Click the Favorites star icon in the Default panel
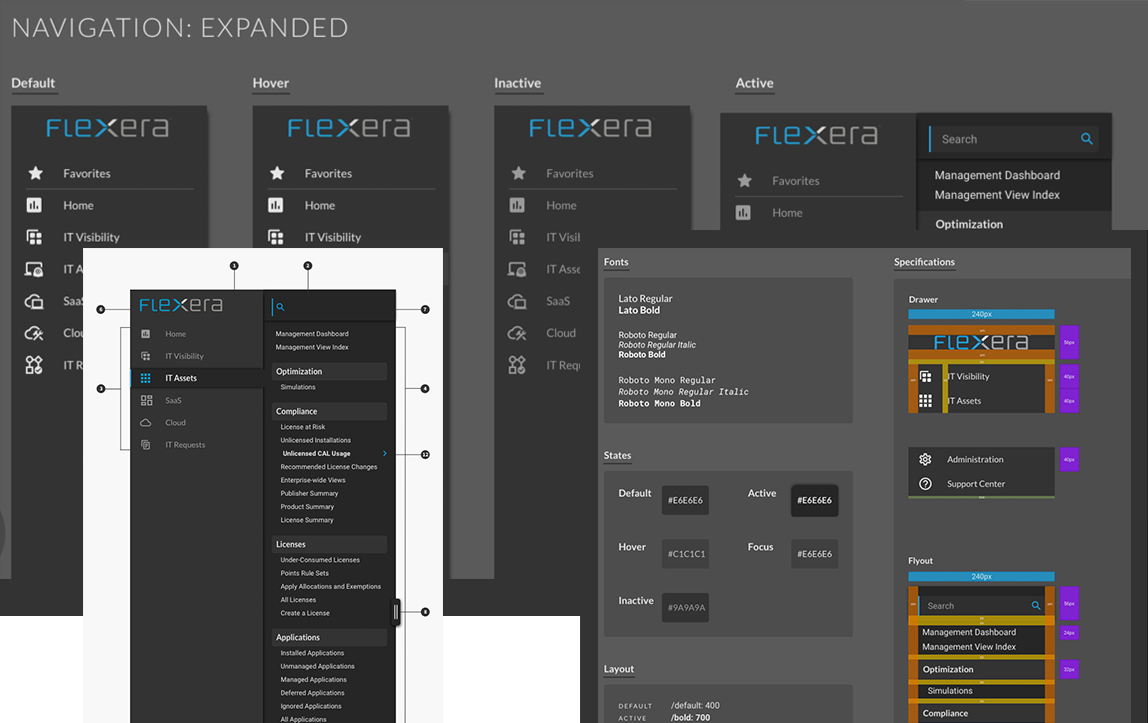 point(35,173)
